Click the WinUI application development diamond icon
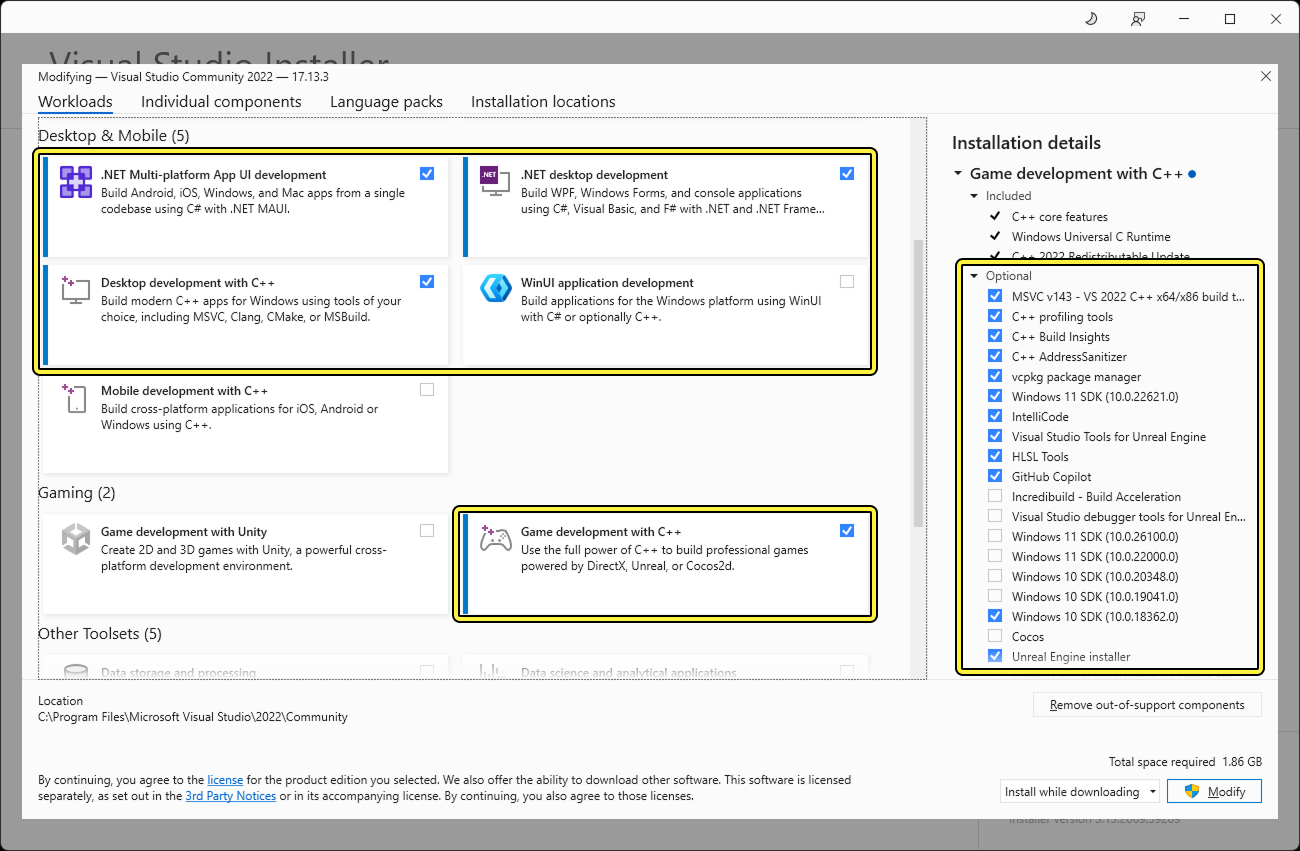Viewport: 1300px width, 851px height. pos(495,288)
